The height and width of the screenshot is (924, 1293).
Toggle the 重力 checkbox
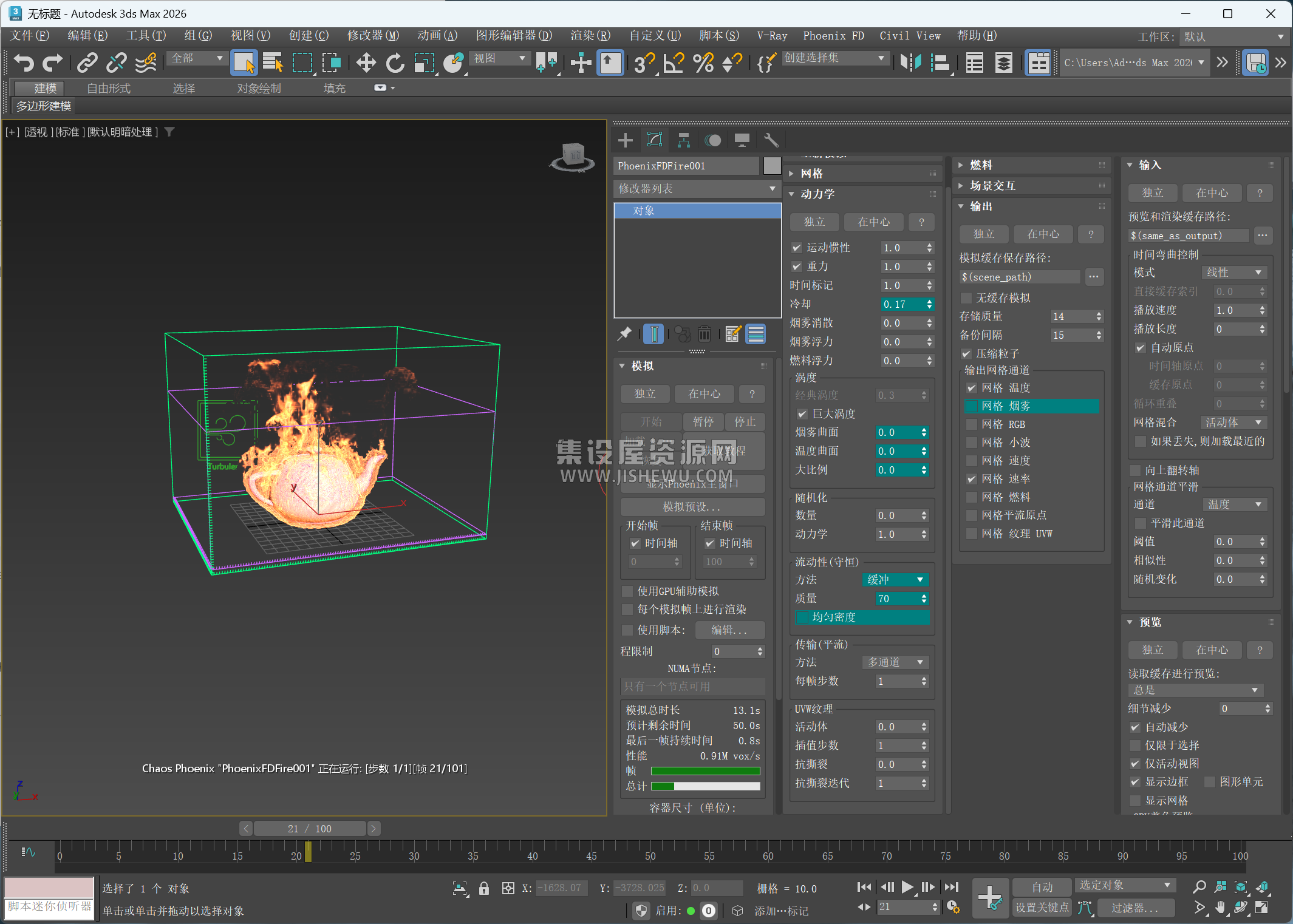797,267
